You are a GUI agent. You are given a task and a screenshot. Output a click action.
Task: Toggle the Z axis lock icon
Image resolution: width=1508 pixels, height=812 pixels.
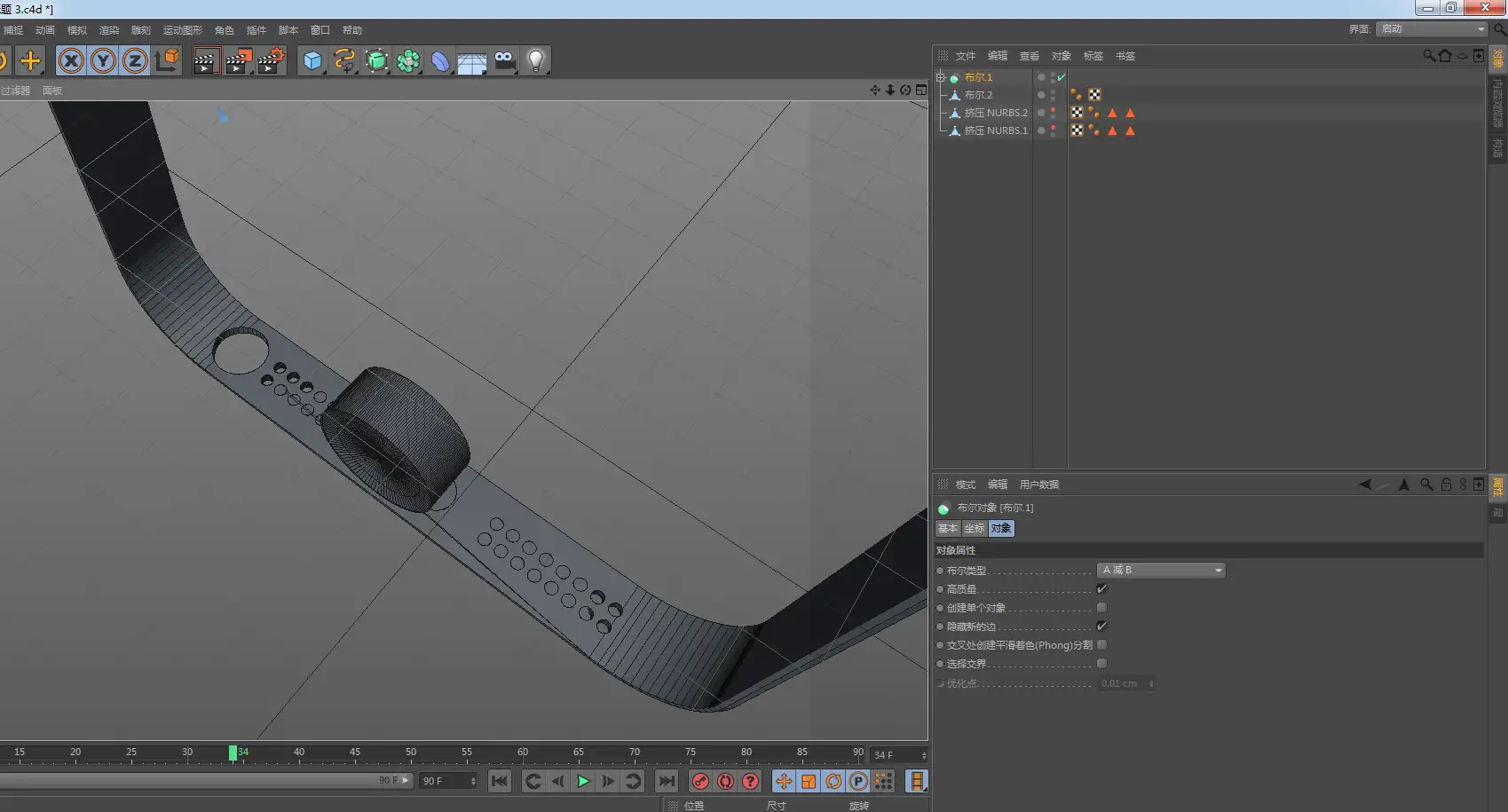pyautogui.click(x=135, y=61)
